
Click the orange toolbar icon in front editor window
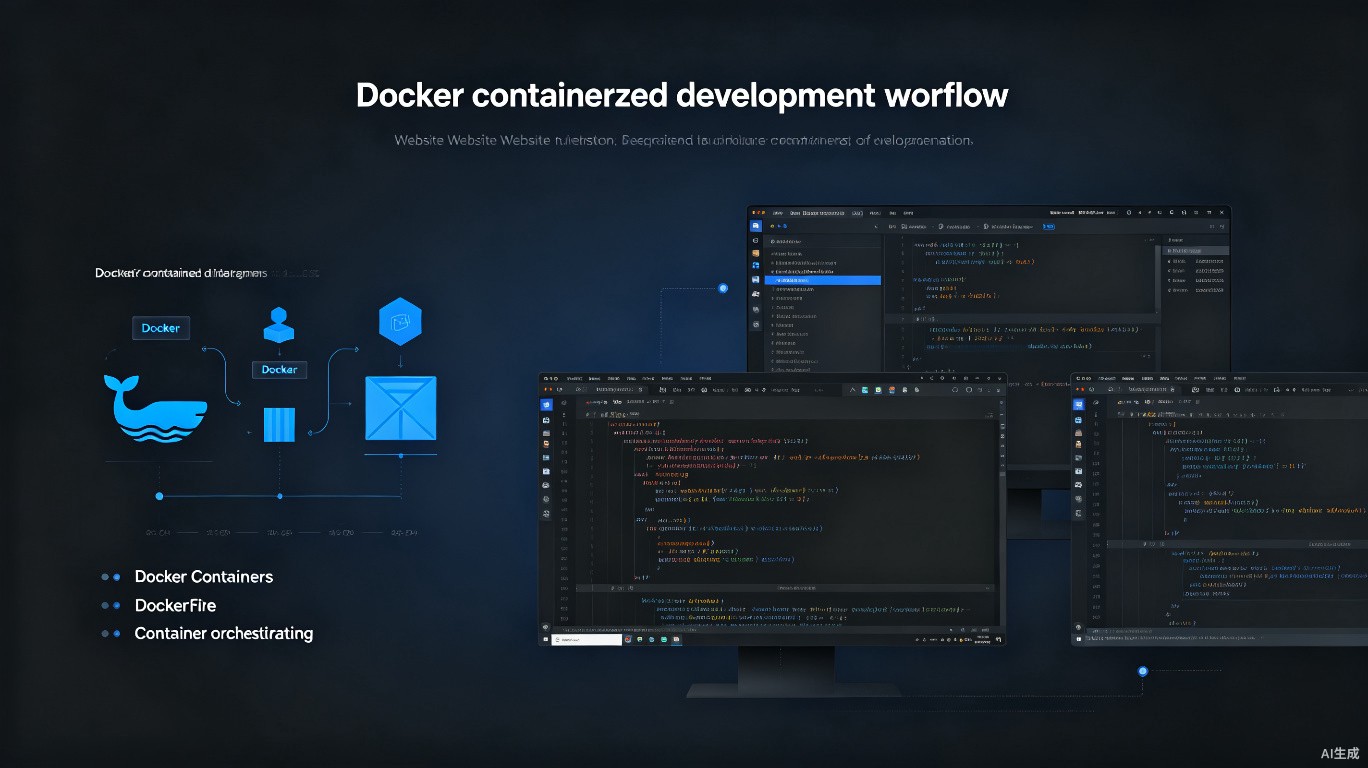(x=892, y=390)
